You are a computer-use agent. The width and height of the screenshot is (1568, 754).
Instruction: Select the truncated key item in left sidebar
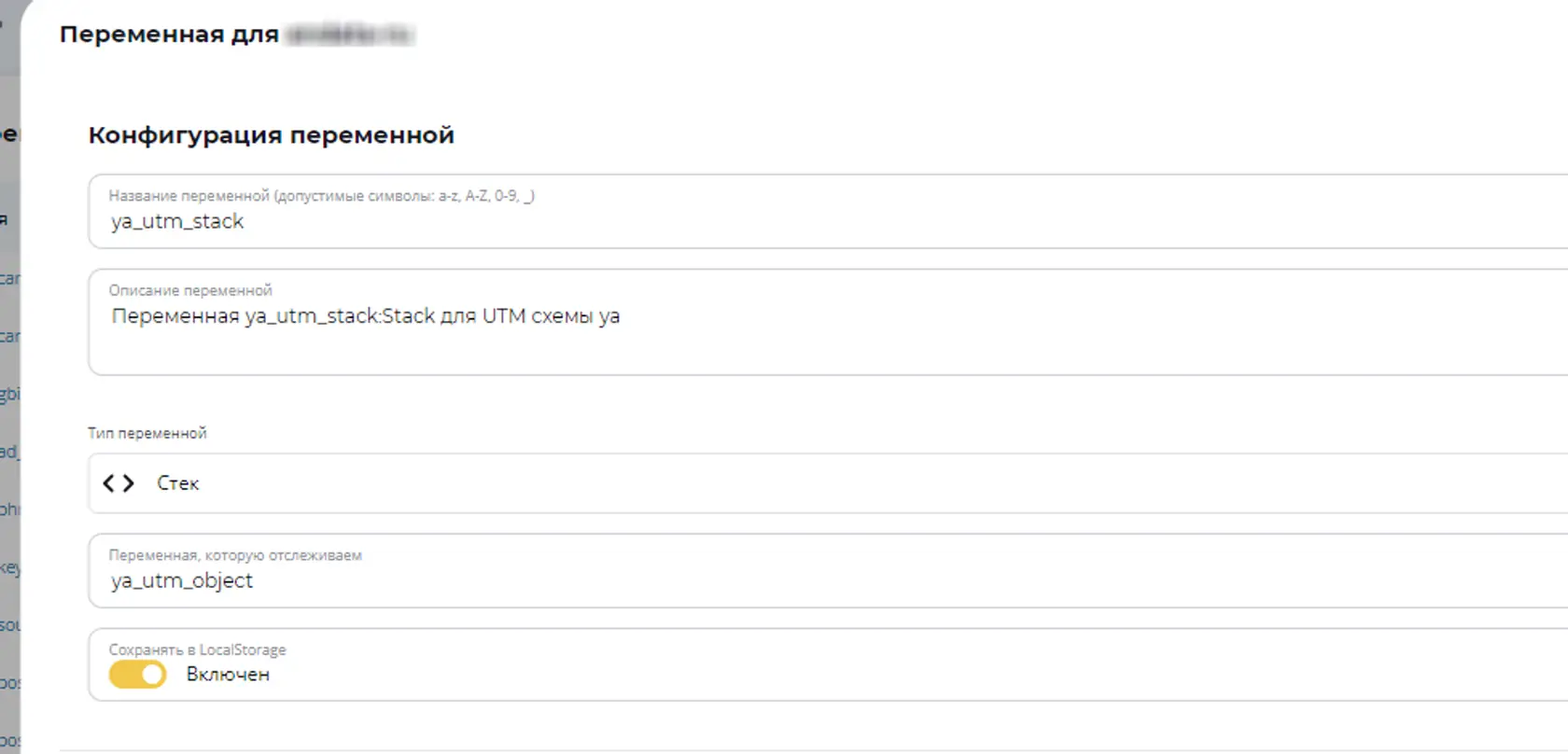click(x=9, y=567)
